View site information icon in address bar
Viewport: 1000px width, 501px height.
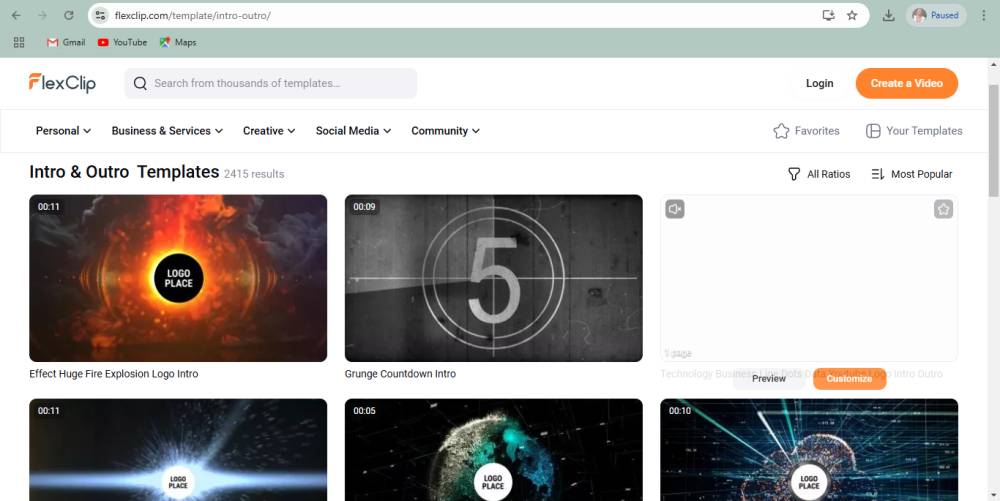click(100, 15)
